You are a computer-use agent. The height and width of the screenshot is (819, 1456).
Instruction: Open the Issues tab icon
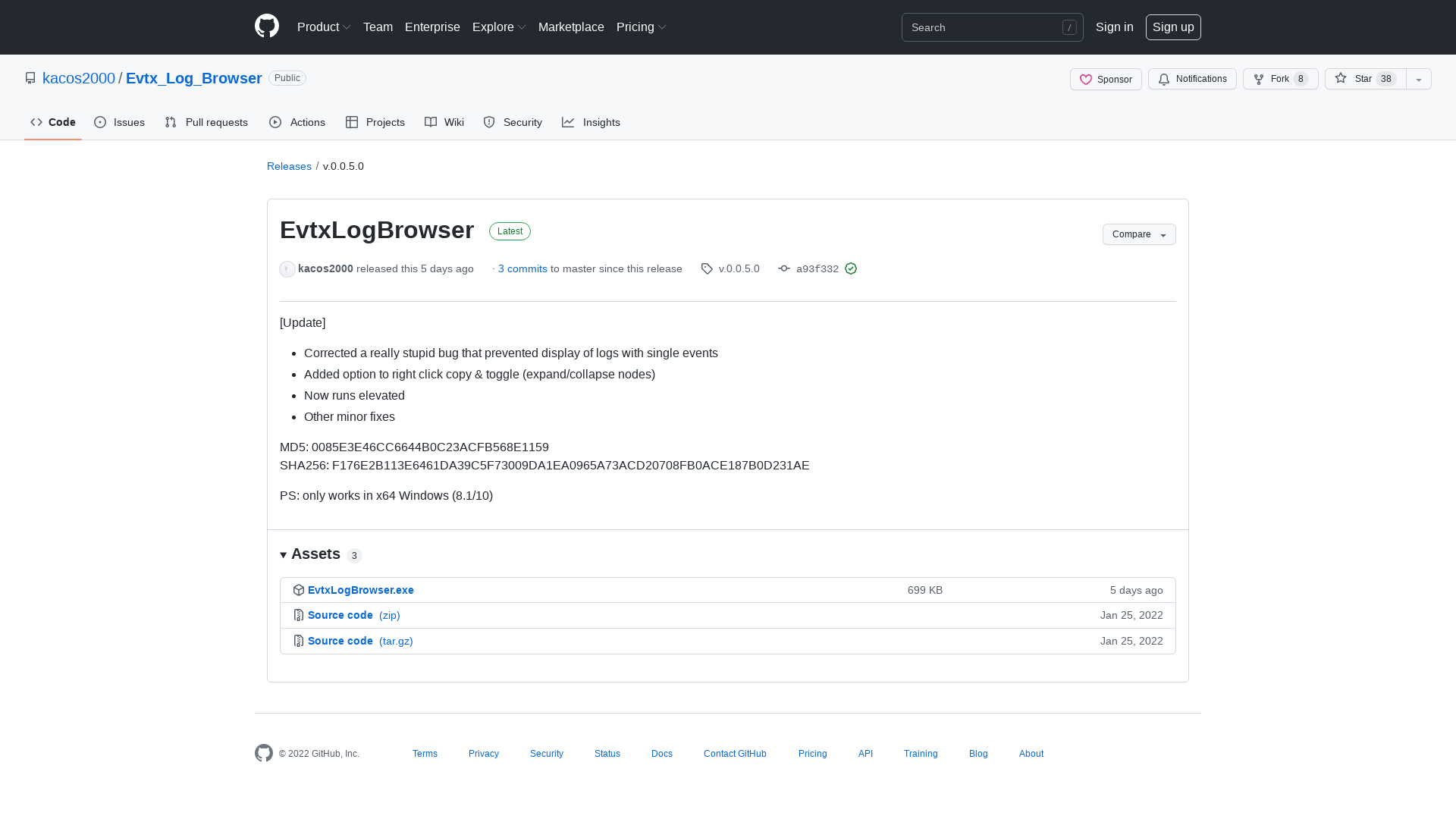[100, 122]
